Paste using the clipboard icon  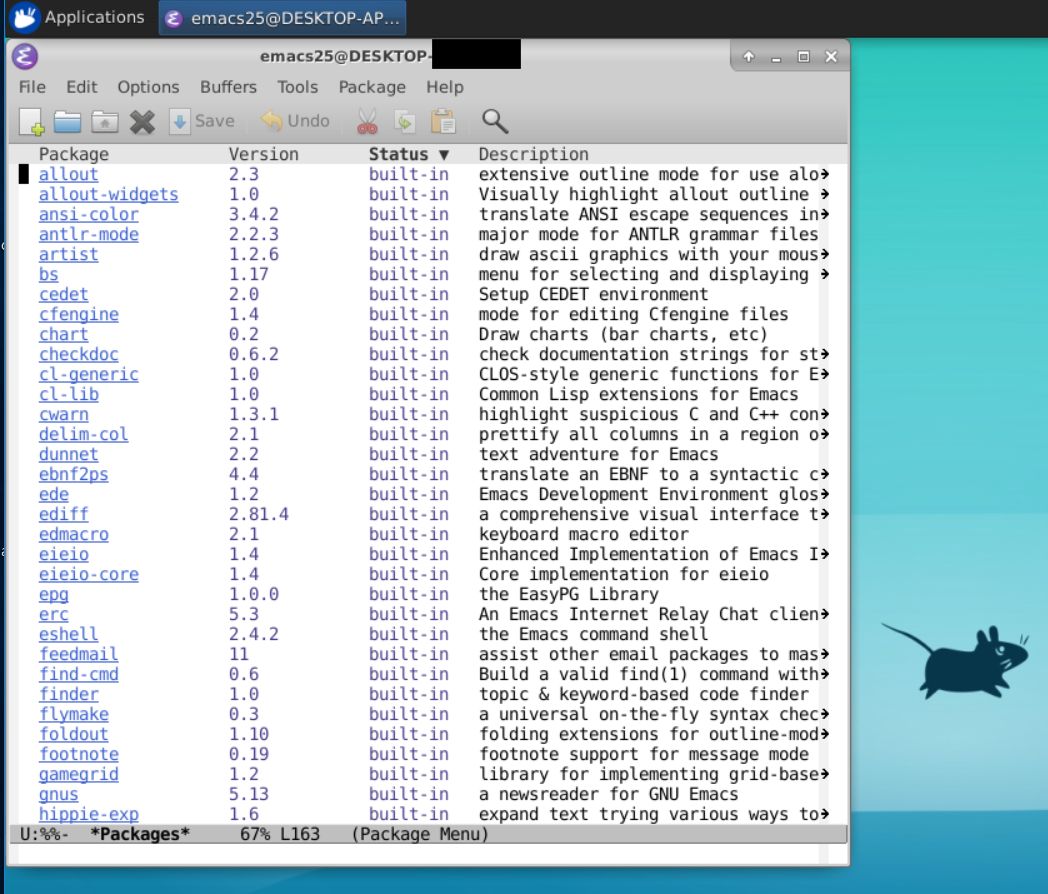pyautogui.click(x=442, y=122)
